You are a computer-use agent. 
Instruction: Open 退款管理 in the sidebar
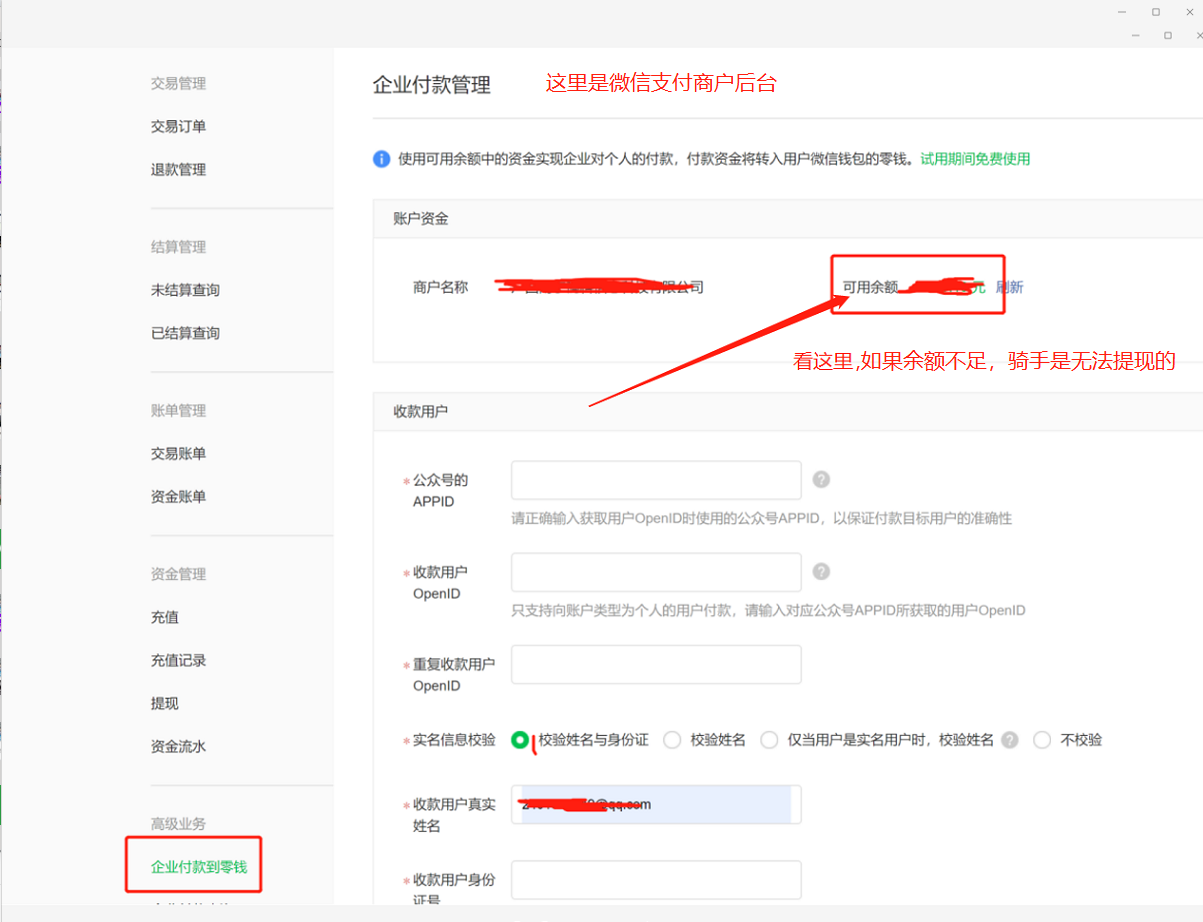pyautogui.click(x=178, y=169)
